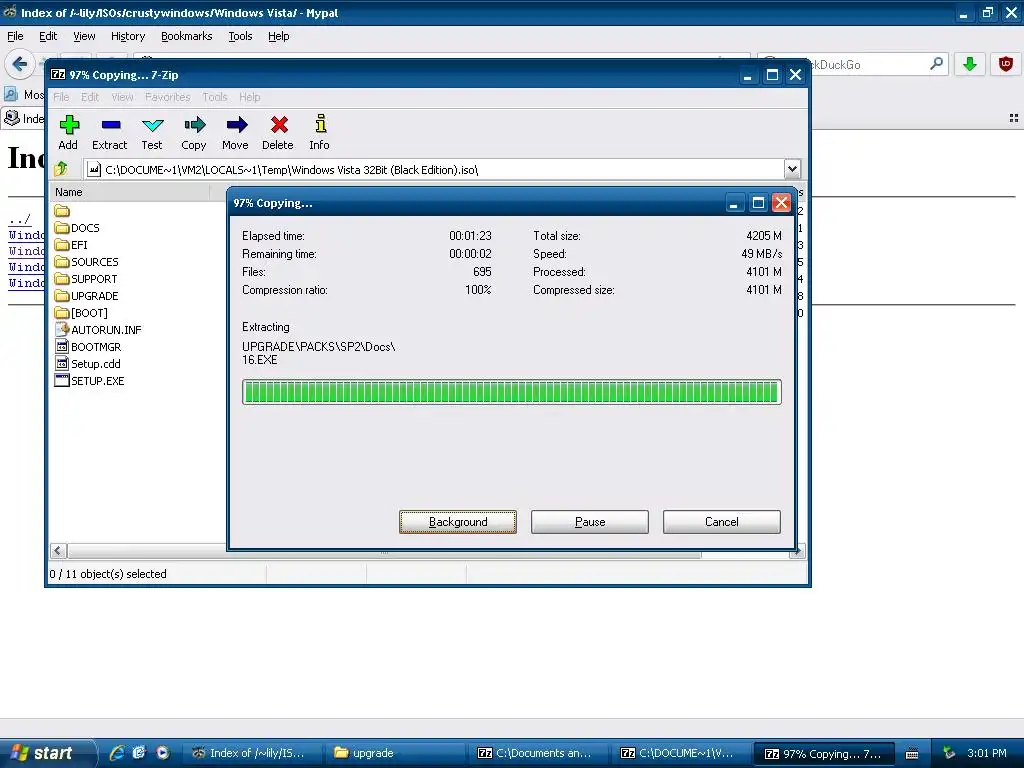This screenshot has height=768, width=1024.
Task: Select the SETUP.EXE file icon
Action: pyautogui.click(x=62, y=381)
